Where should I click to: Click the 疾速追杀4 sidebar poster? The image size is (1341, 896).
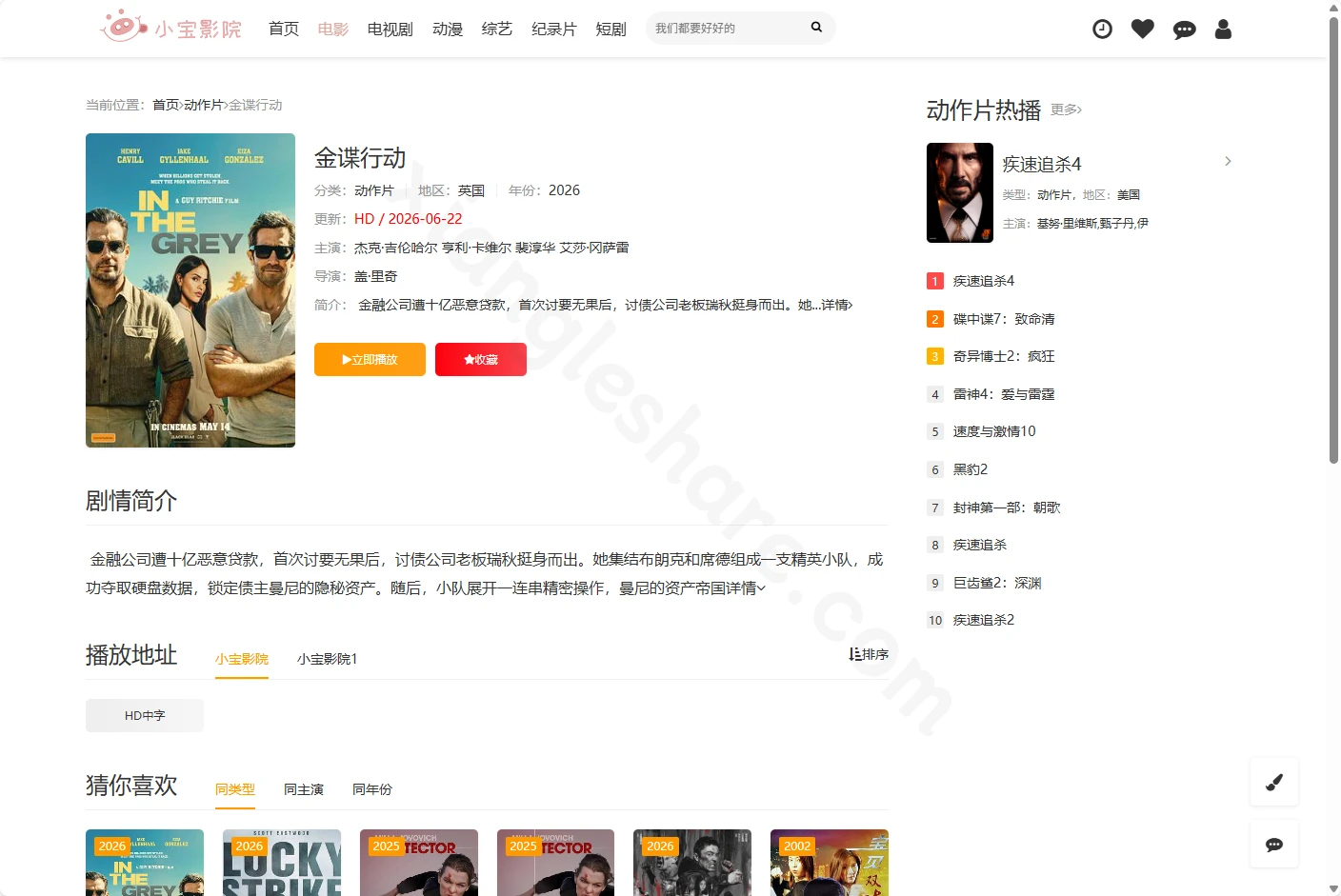[x=960, y=192]
